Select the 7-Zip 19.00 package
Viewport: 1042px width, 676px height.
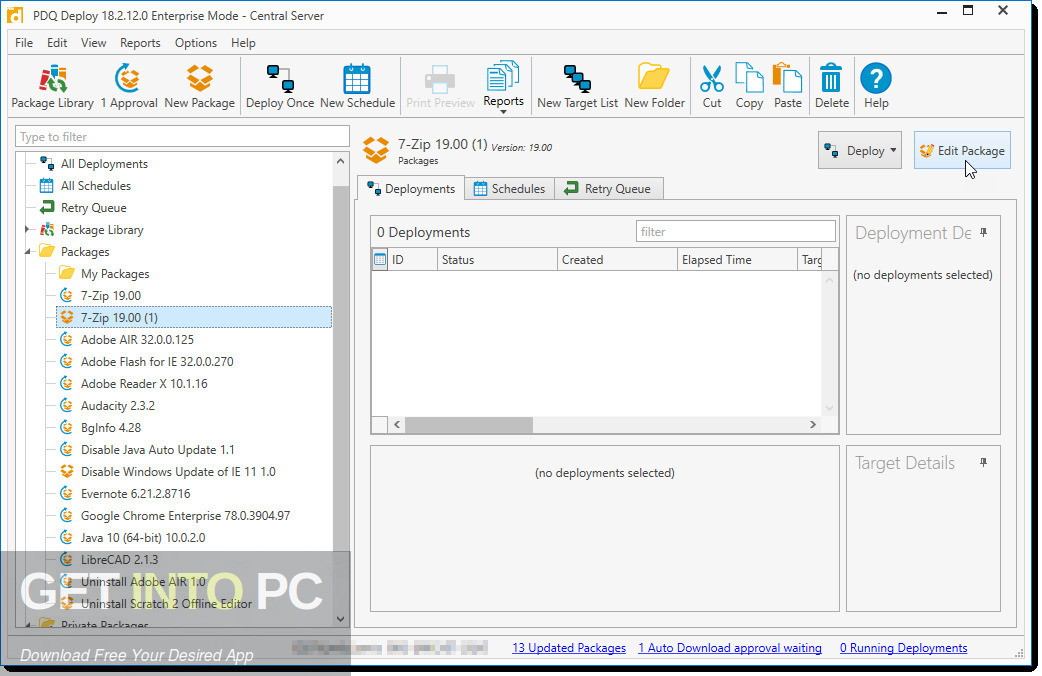(x=111, y=295)
